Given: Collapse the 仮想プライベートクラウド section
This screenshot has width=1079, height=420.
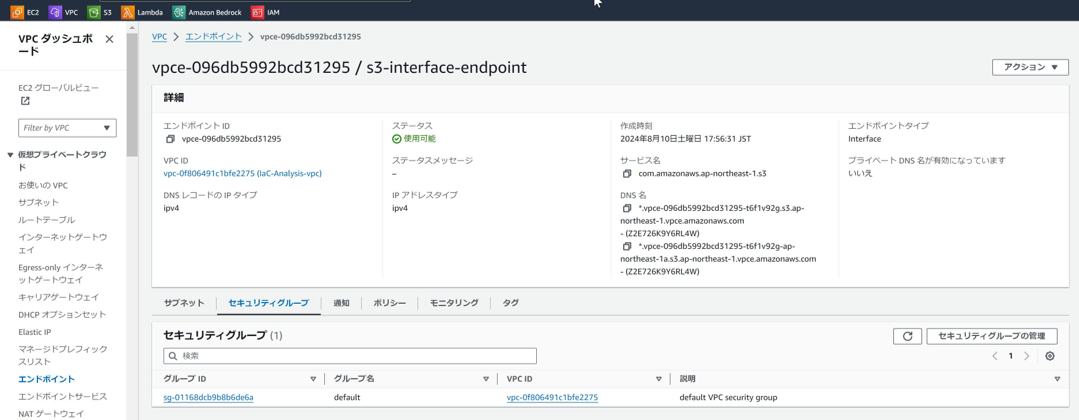Looking at the screenshot, I should pyautogui.click(x=10, y=154).
